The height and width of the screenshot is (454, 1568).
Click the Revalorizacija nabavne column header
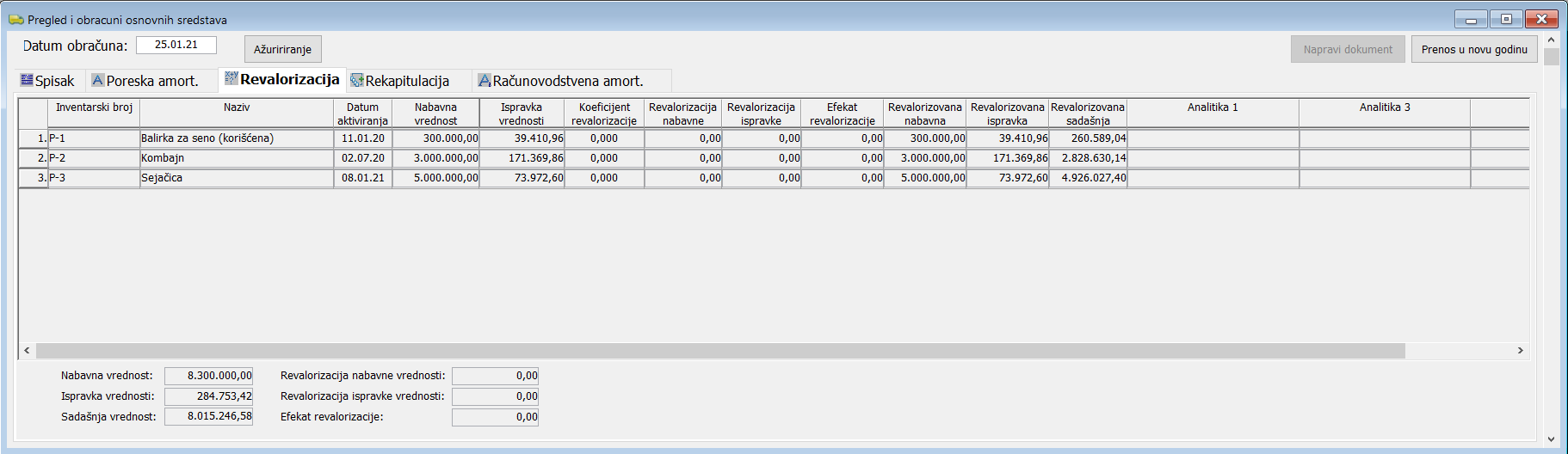683,113
